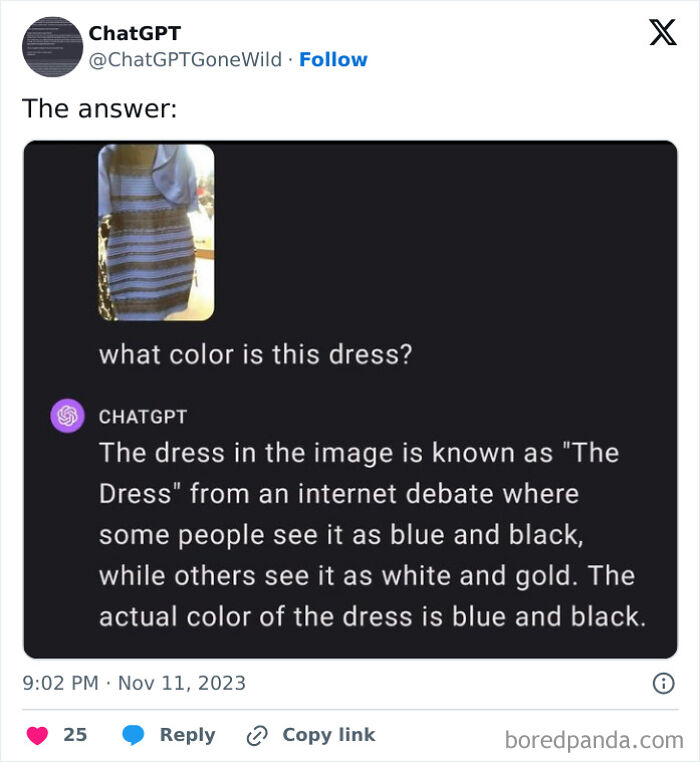Viewport: 700px width, 762px height.
Task: Click the bold ChatGPT display name
Action: click(x=135, y=33)
